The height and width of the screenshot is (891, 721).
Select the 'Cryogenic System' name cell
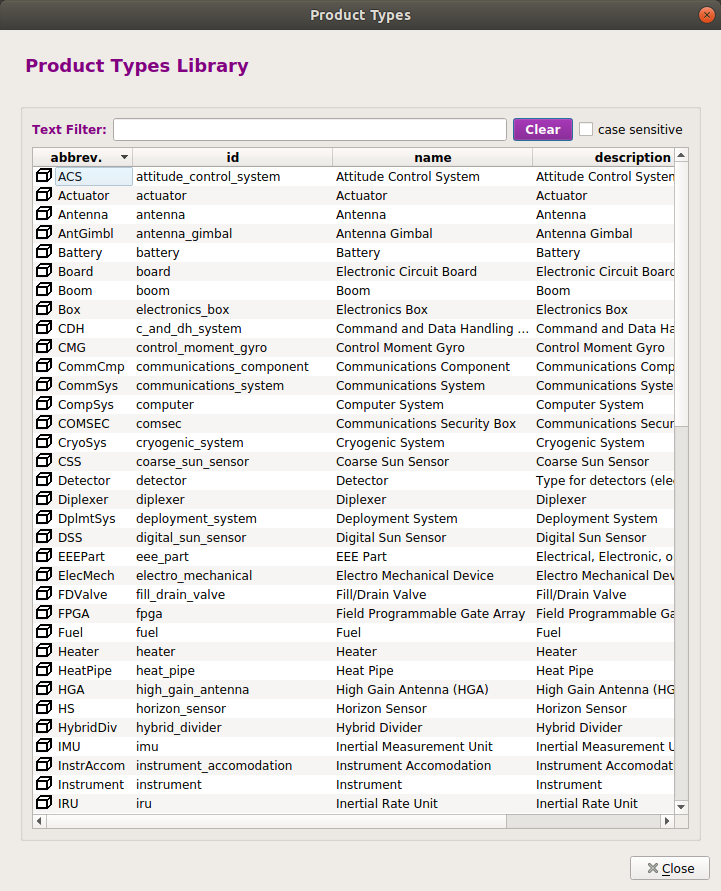[x=432, y=443]
